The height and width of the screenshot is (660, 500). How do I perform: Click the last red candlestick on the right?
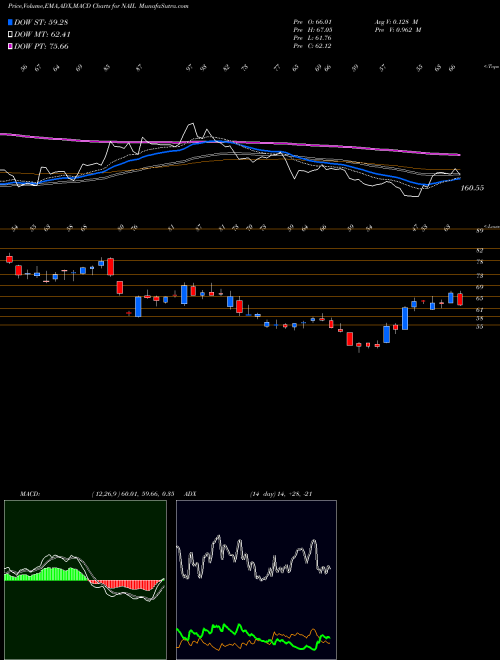(460, 299)
